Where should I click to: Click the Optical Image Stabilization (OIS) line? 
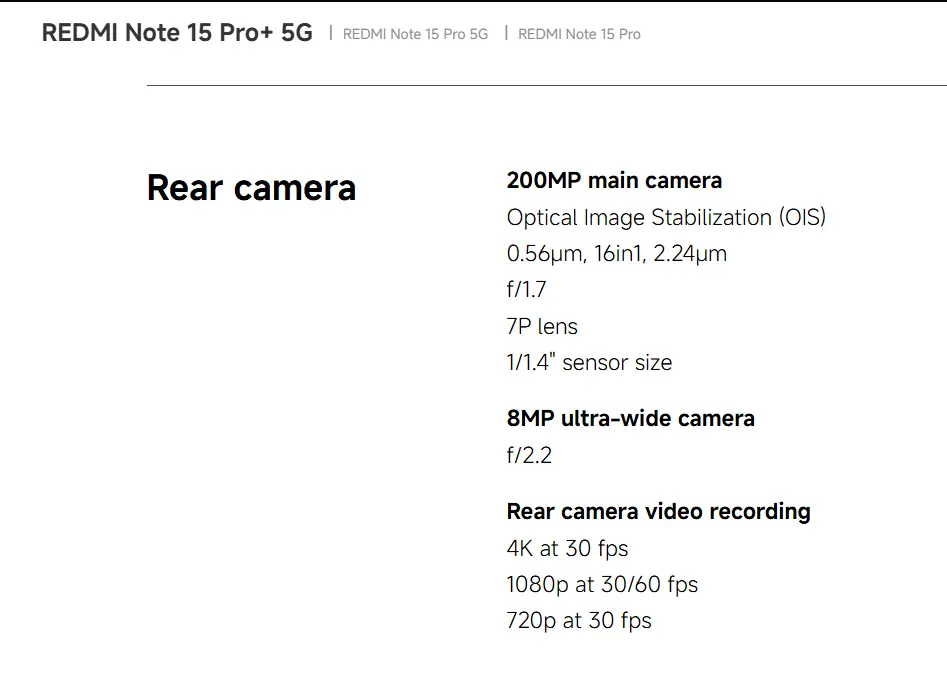[x=666, y=217]
